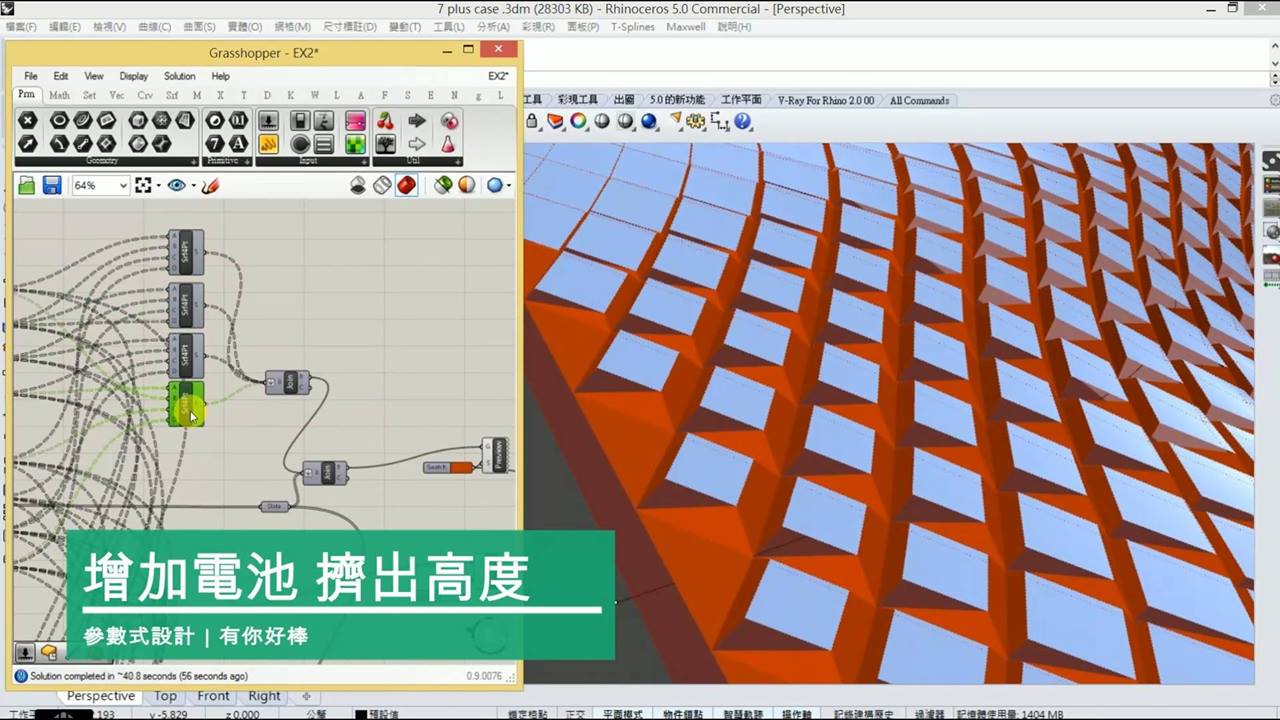Select the Point parameter component
The height and width of the screenshot is (720, 1280).
[28, 120]
